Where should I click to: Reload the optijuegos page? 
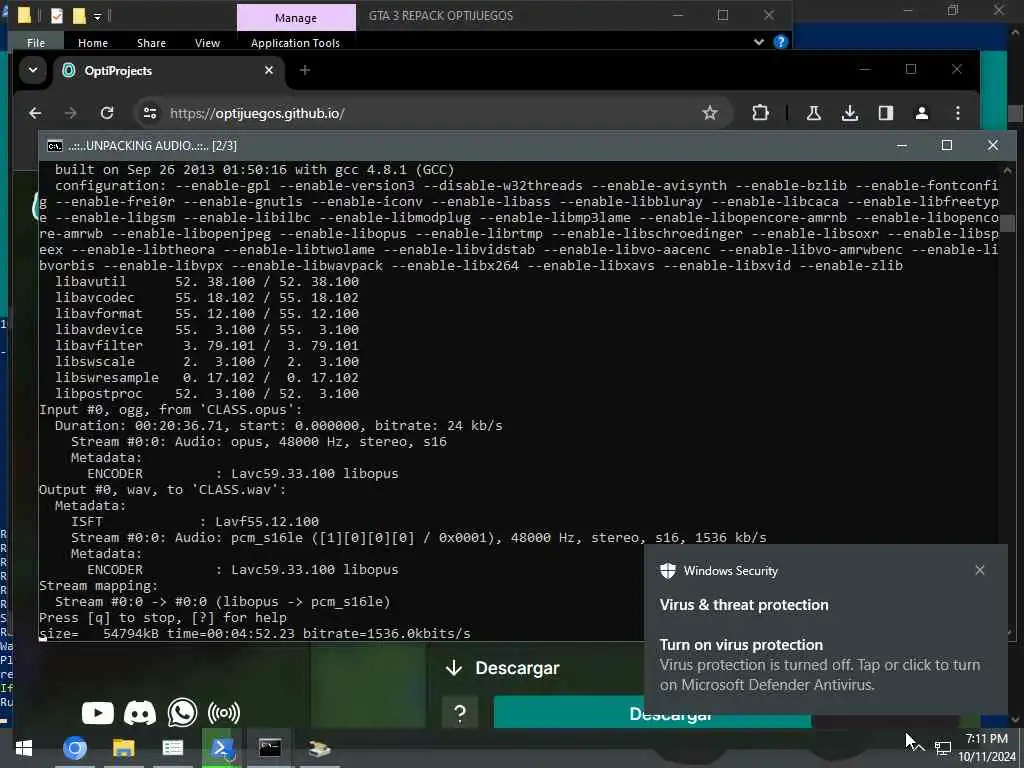(x=107, y=113)
